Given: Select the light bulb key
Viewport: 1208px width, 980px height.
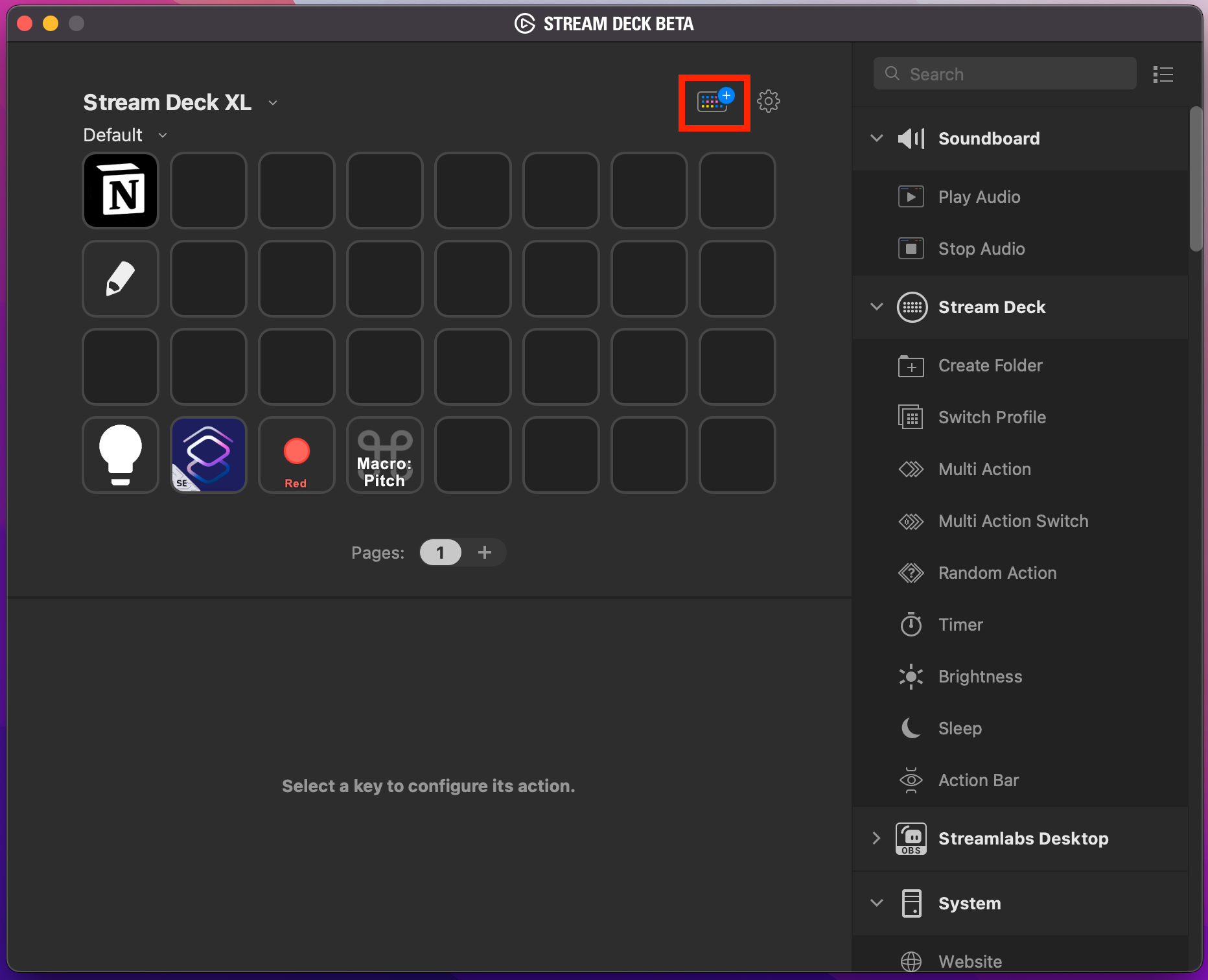Looking at the screenshot, I should coord(121,455).
